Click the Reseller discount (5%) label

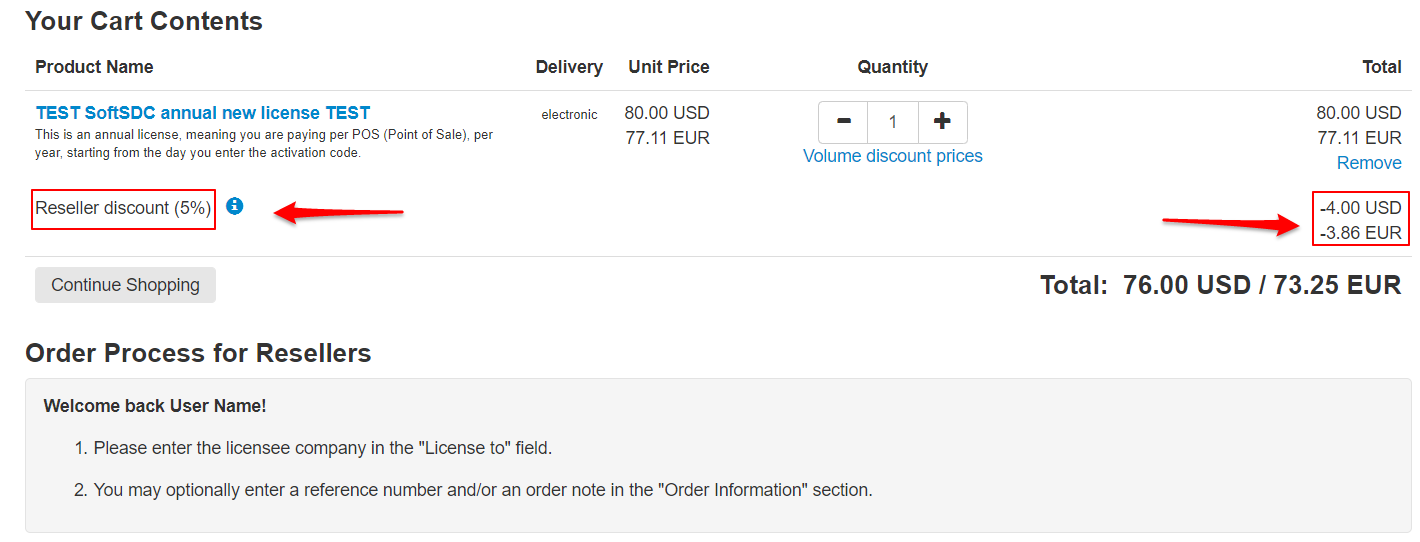(x=123, y=208)
